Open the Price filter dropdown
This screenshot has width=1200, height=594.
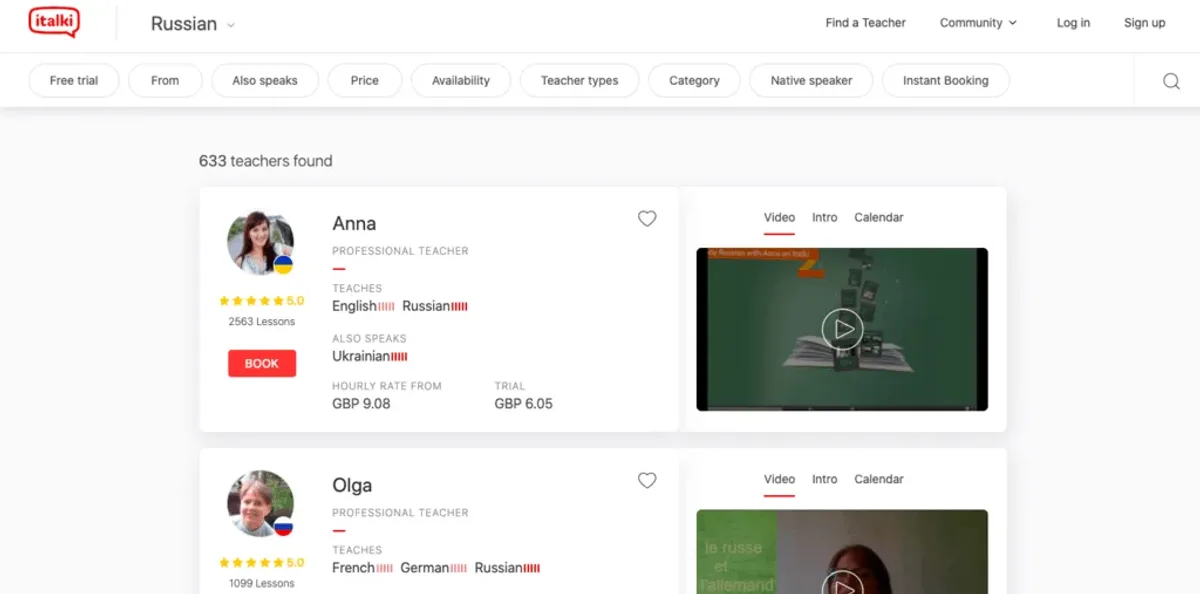[x=365, y=81]
